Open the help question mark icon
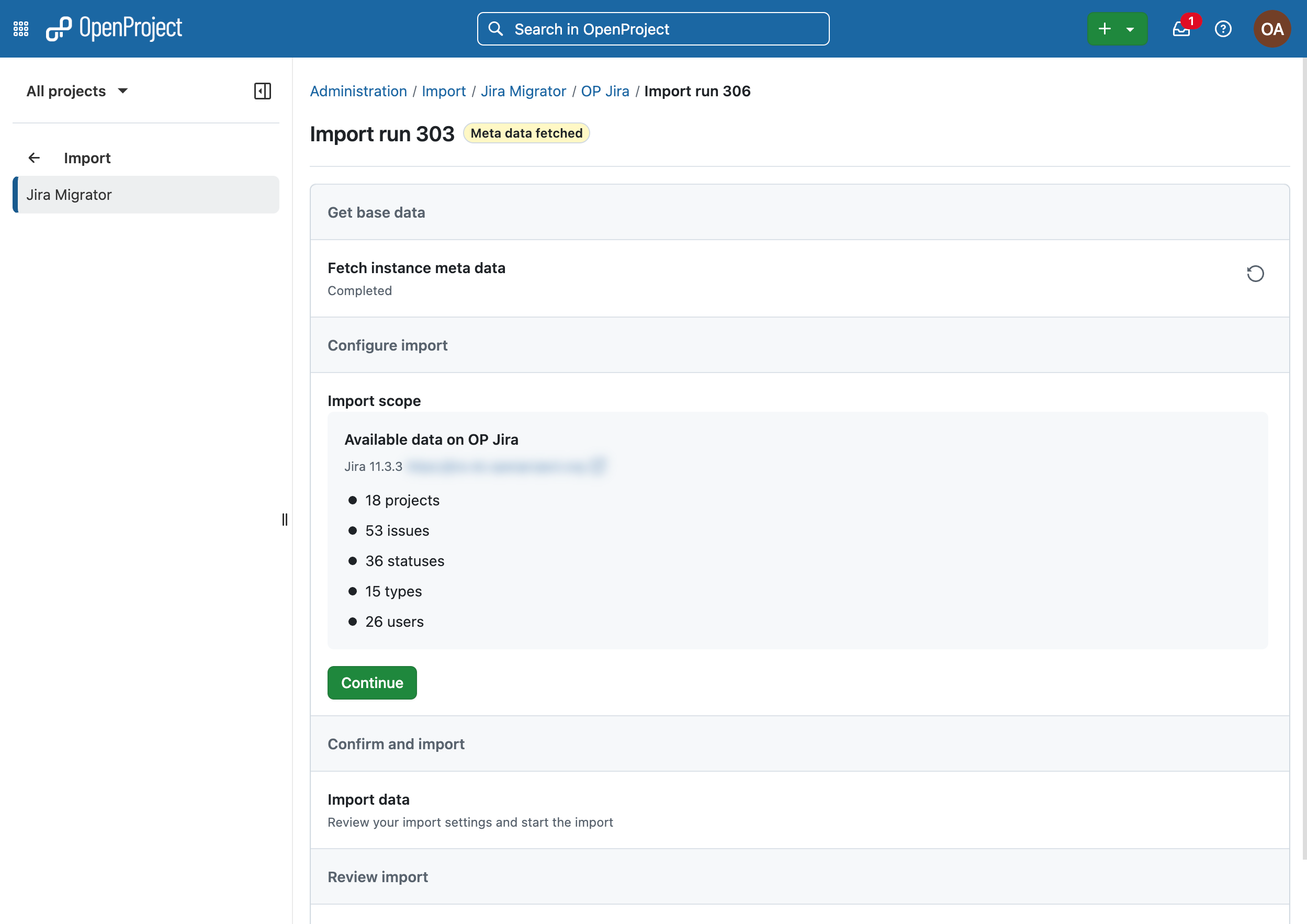1307x924 pixels. click(1223, 29)
